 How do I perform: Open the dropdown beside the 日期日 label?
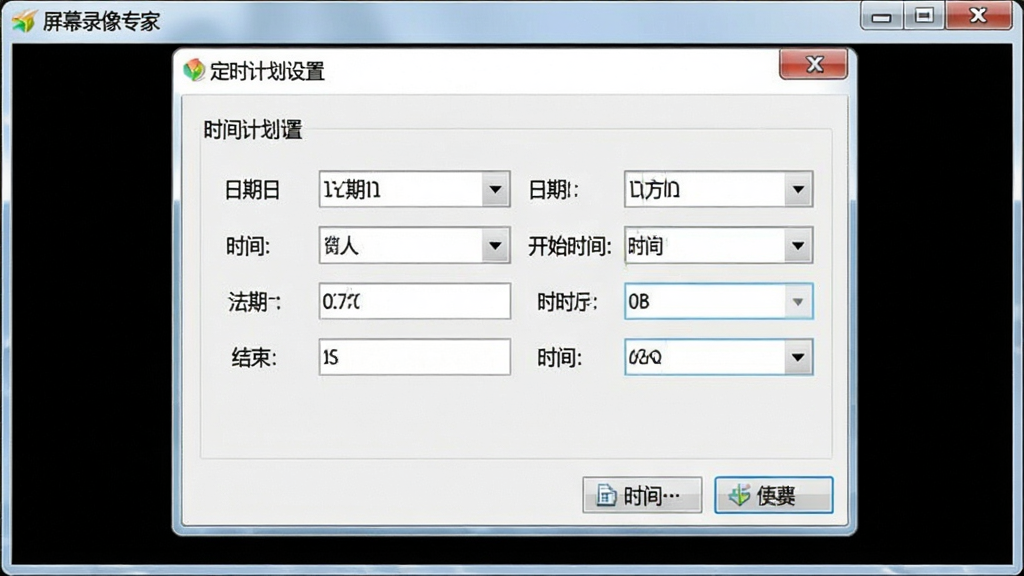tap(495, 189)
